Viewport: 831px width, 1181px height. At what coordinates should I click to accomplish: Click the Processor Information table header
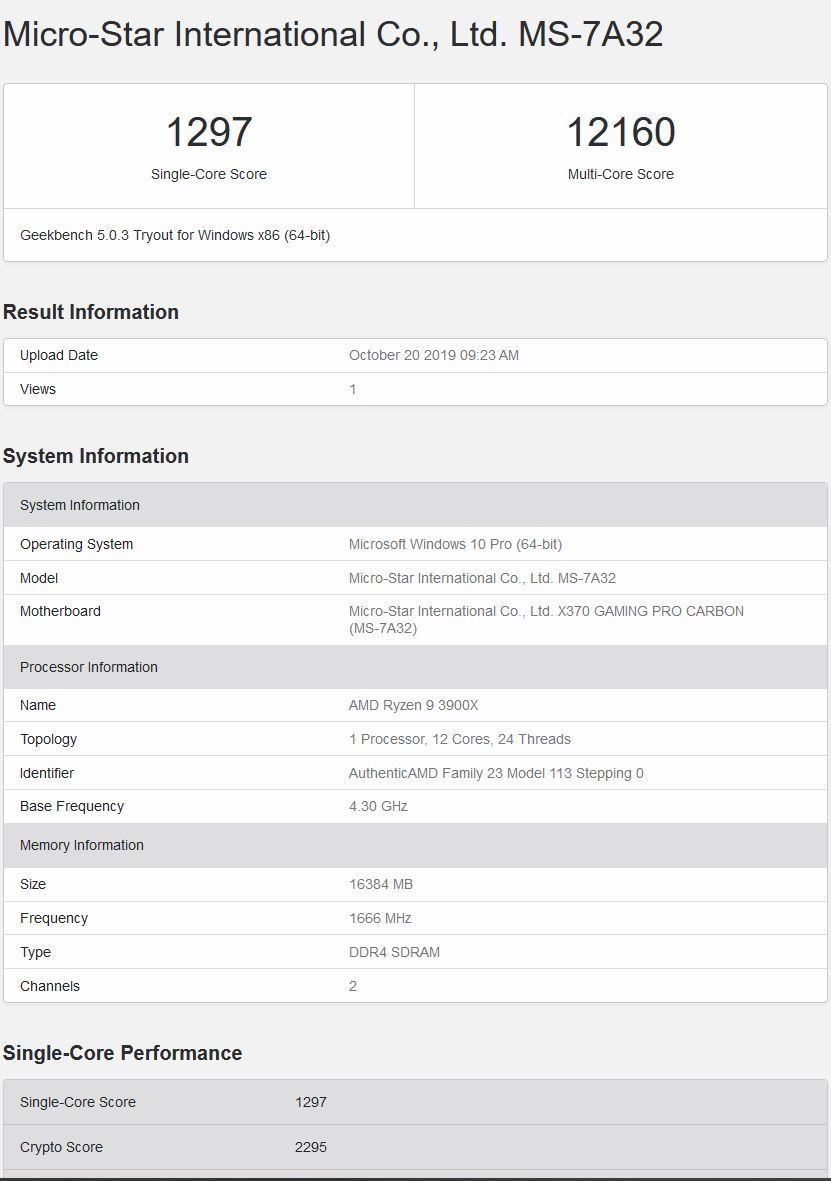click(x=89, y=667)
